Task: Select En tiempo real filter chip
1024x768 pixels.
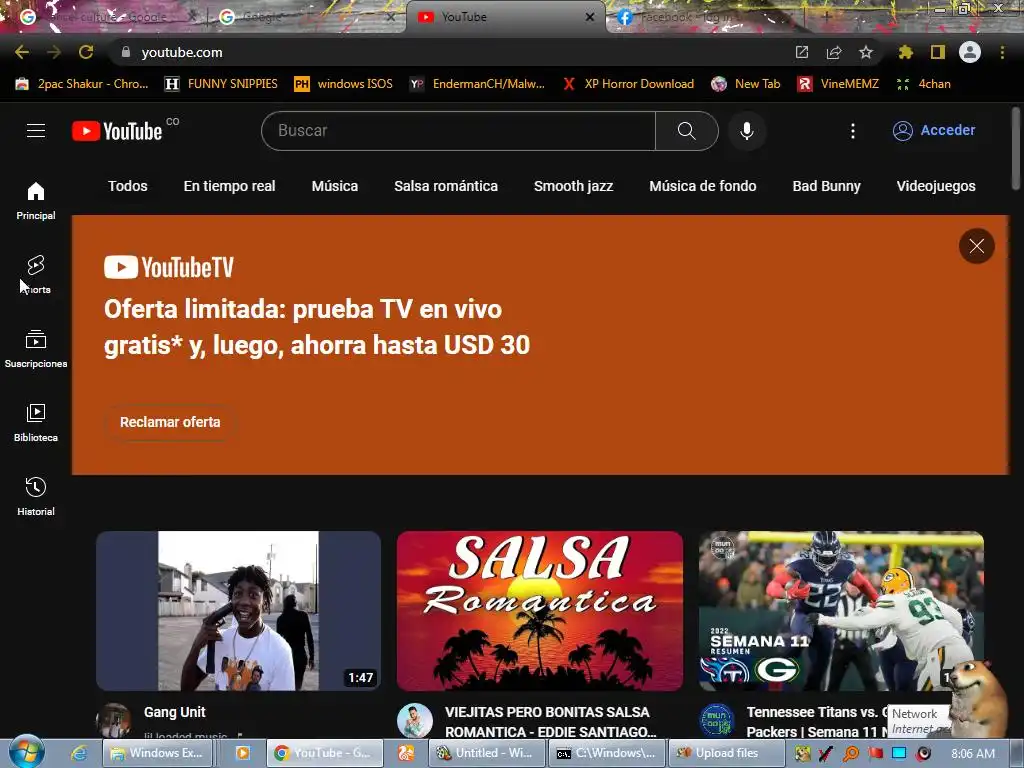Action: [x=229, y=186]
